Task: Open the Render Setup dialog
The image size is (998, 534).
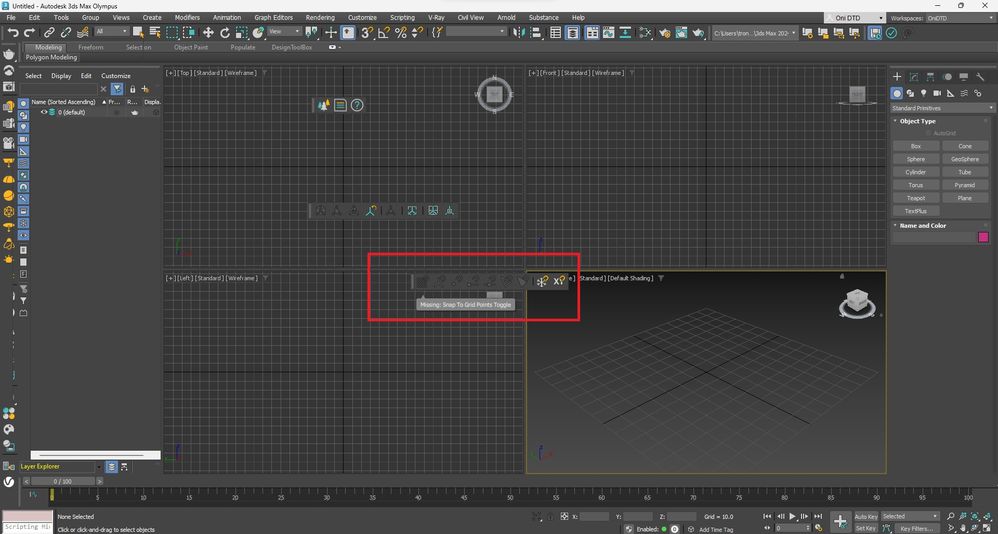Action: tap(665, 32)
